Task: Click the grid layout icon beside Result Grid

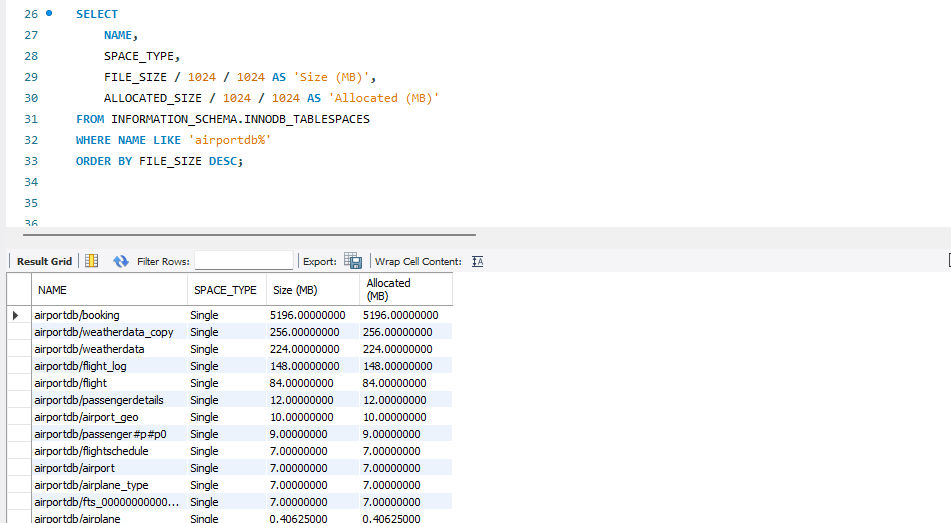Action: [92, 261]
